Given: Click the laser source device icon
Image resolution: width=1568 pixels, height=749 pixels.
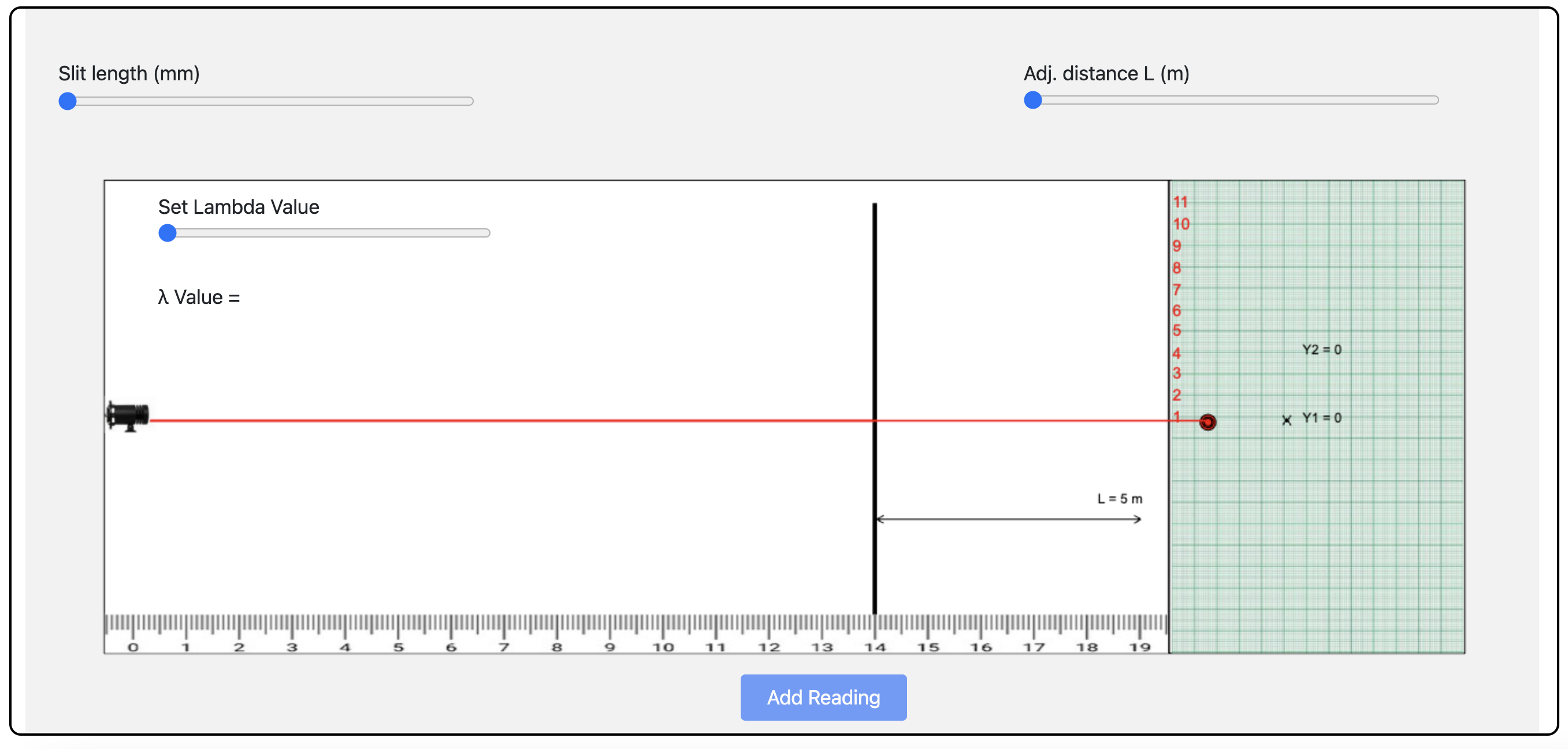Looking at the screenshot, I should click(x=128, y=416).
